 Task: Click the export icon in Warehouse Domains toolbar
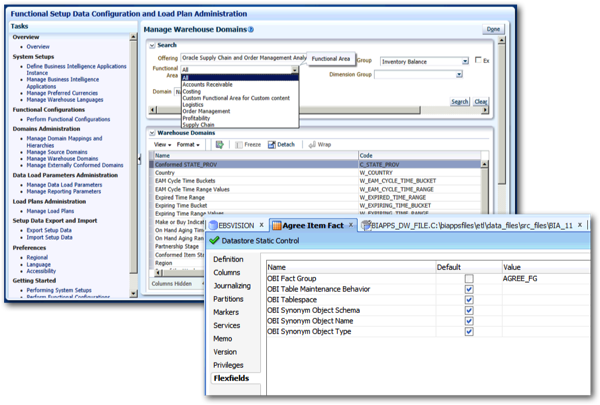click(219, 145)
